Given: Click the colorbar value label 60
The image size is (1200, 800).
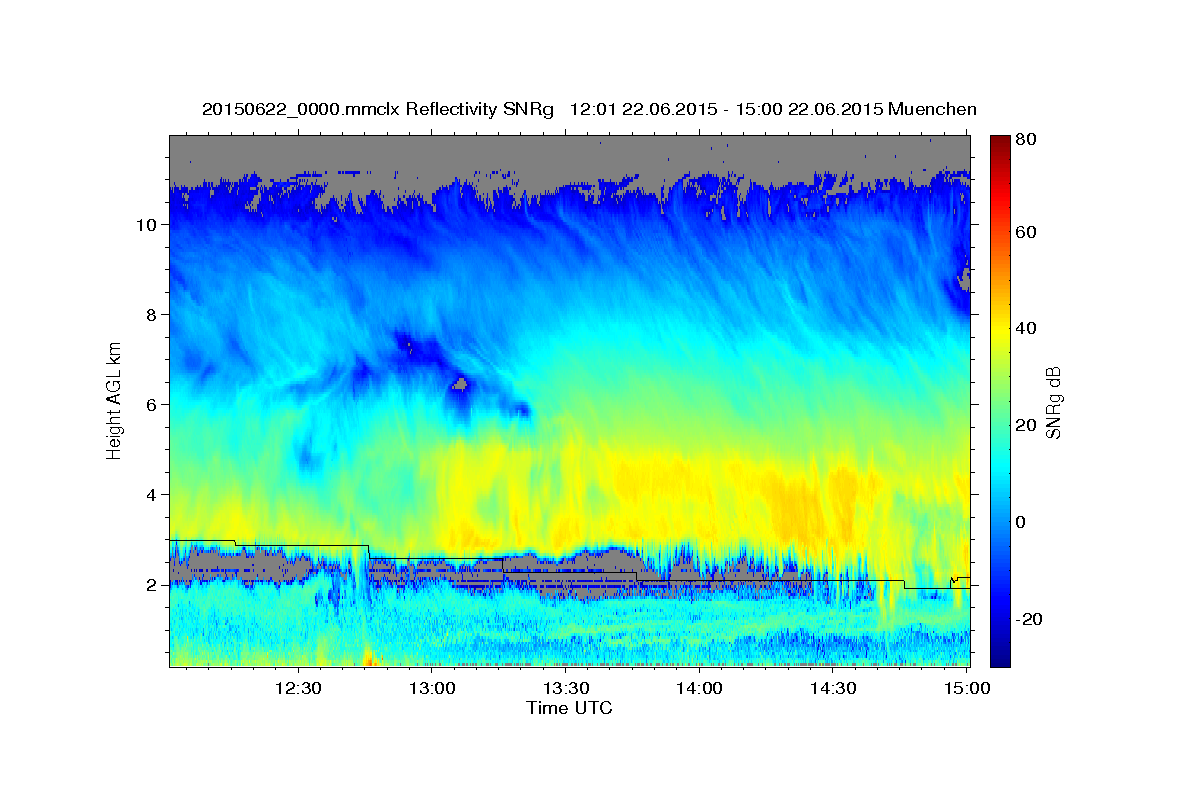Looking at the screenshot, I should (x=1025, y=232).
